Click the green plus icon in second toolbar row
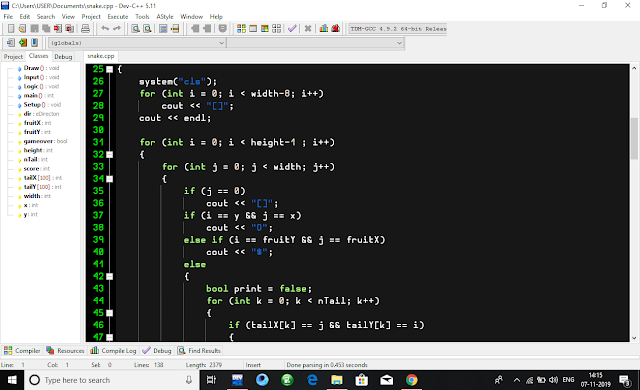The width and height of the screenshot is (640, 390). (23, 42)
